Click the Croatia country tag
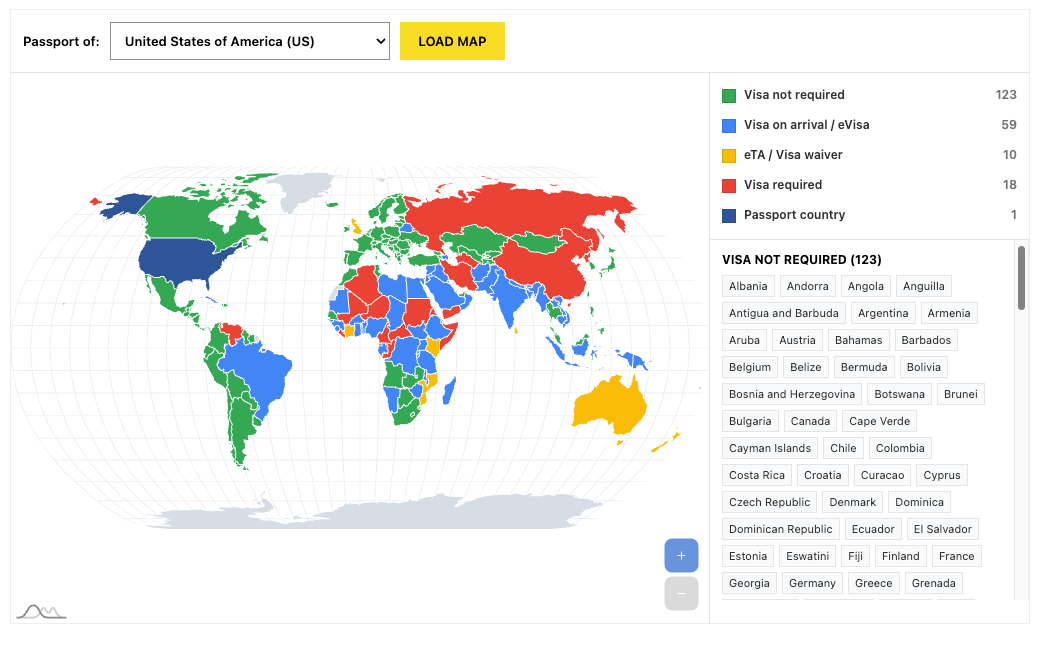The image size is (1045, 648). click(x=823, y=475)
